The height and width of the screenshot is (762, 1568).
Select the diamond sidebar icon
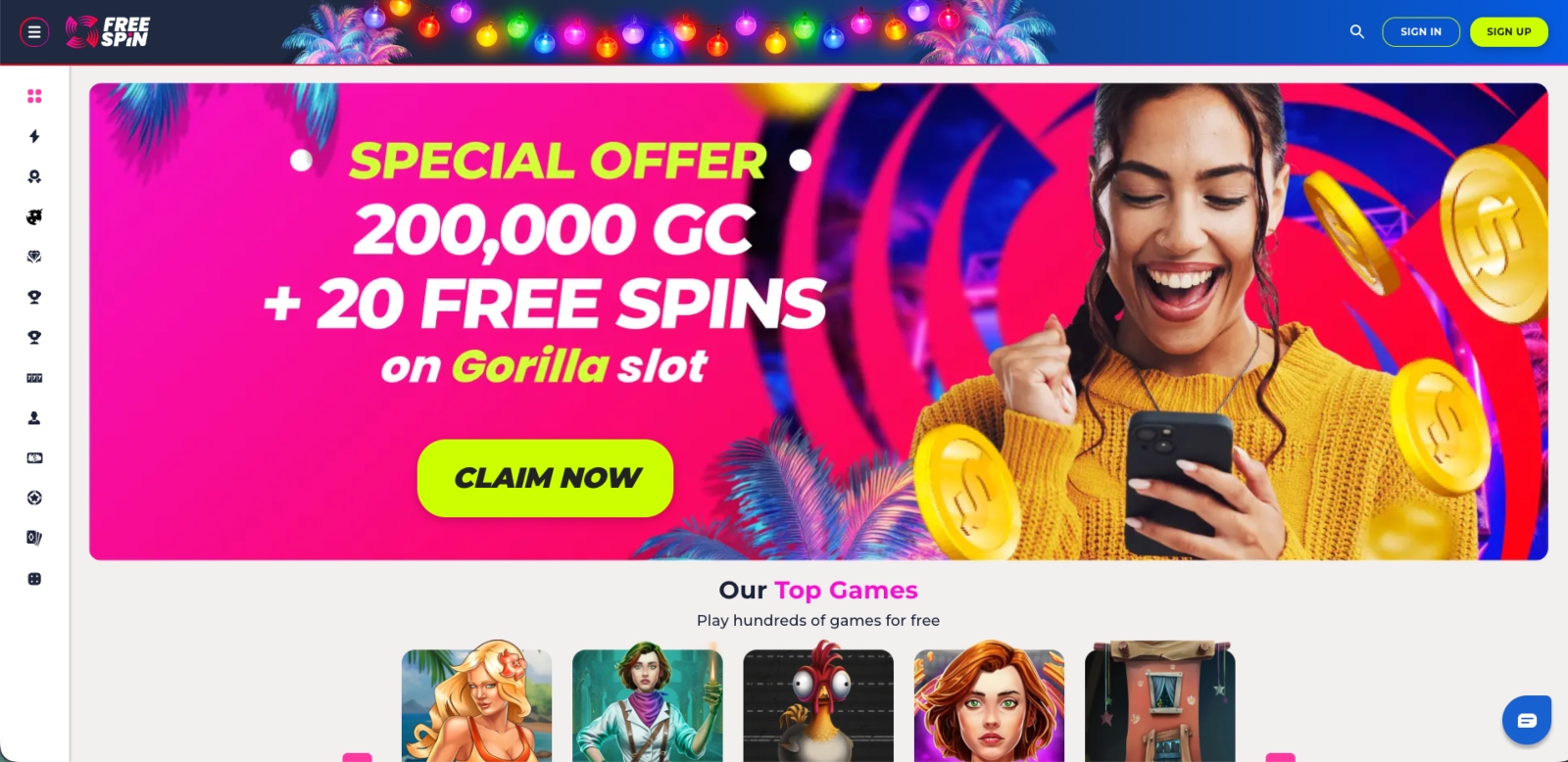(34, 257)
